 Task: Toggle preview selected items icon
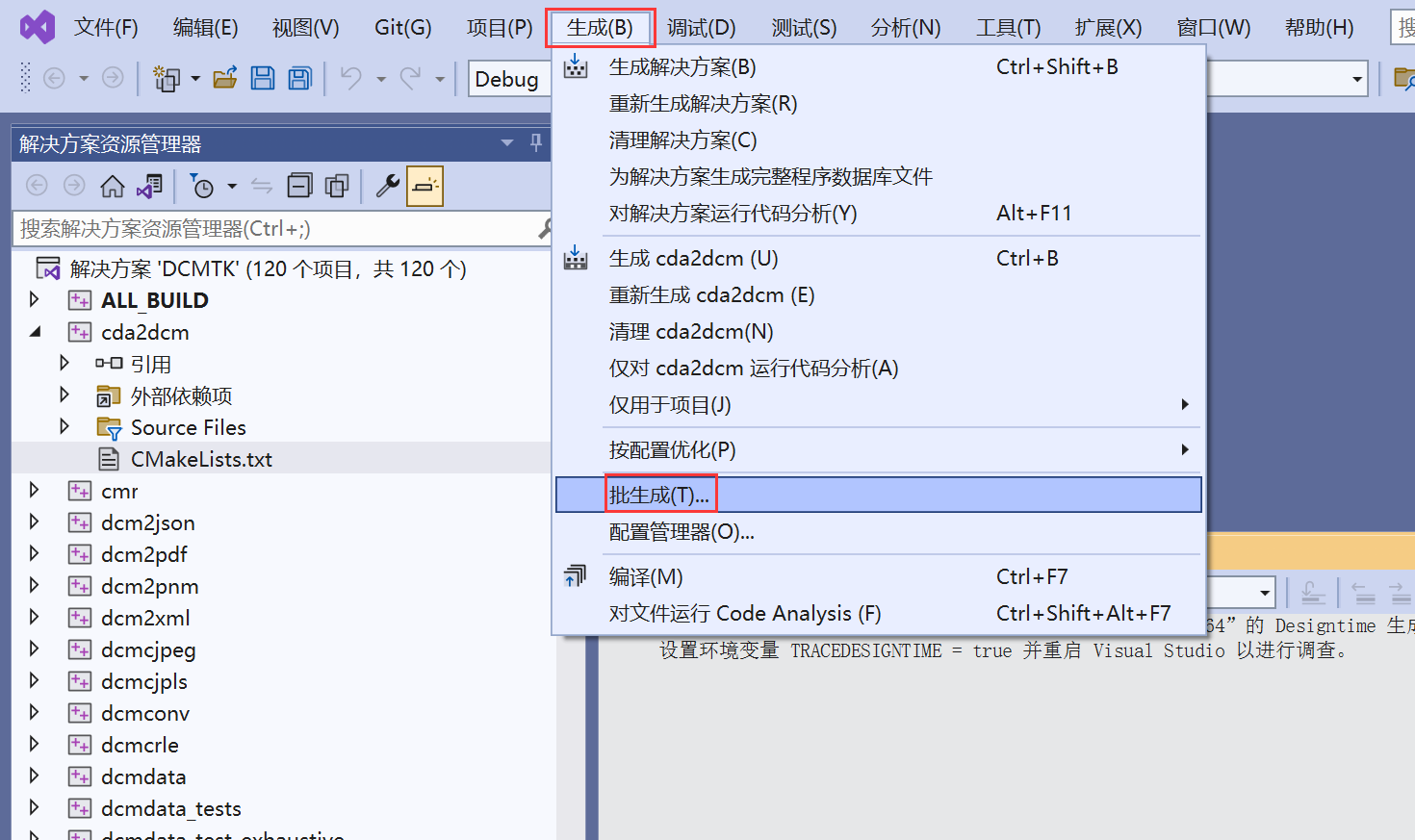coord(424,186)
